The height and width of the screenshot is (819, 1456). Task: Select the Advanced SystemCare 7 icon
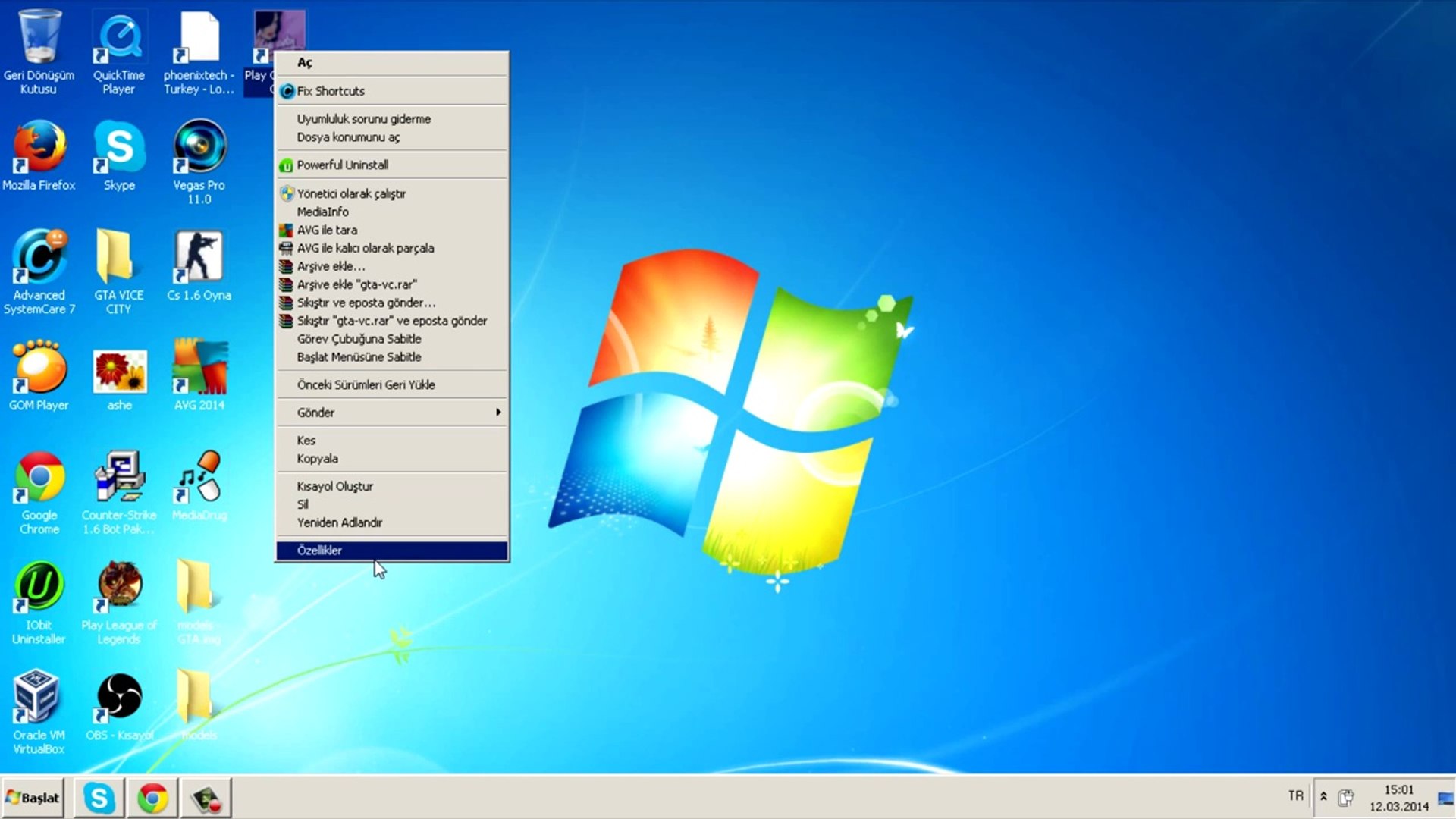pos(39,258)
